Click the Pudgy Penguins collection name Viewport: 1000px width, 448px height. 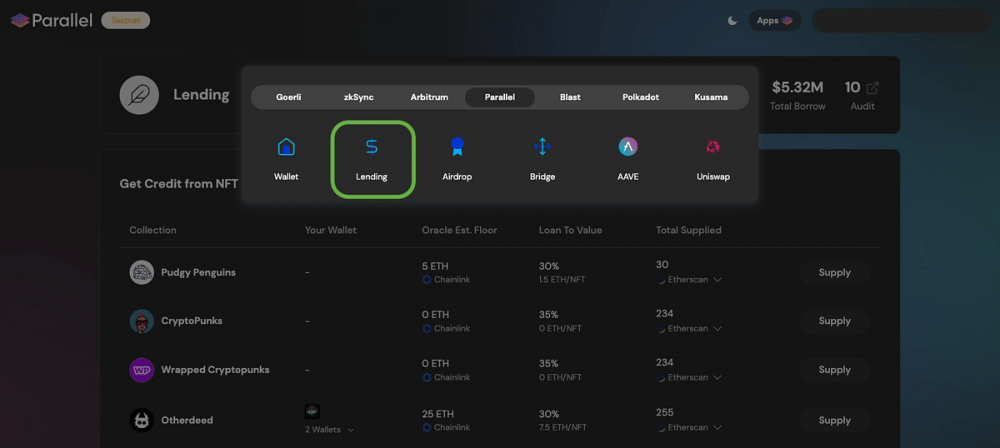(198, 273)
